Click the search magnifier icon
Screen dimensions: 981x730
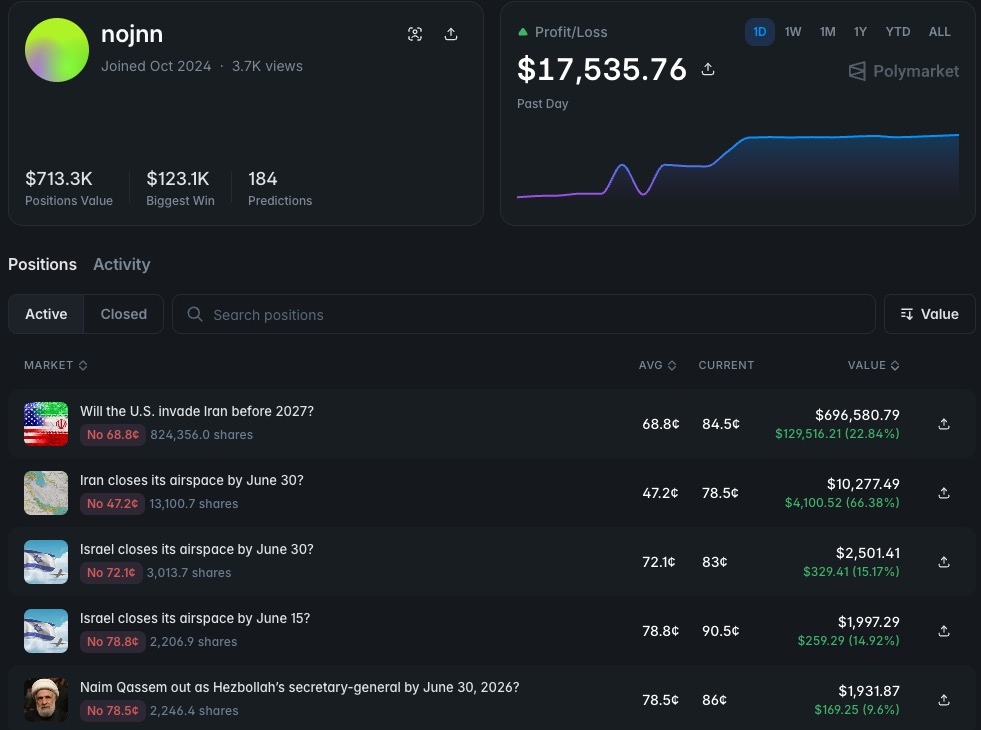pyautogui.click(x=195, y=314)
